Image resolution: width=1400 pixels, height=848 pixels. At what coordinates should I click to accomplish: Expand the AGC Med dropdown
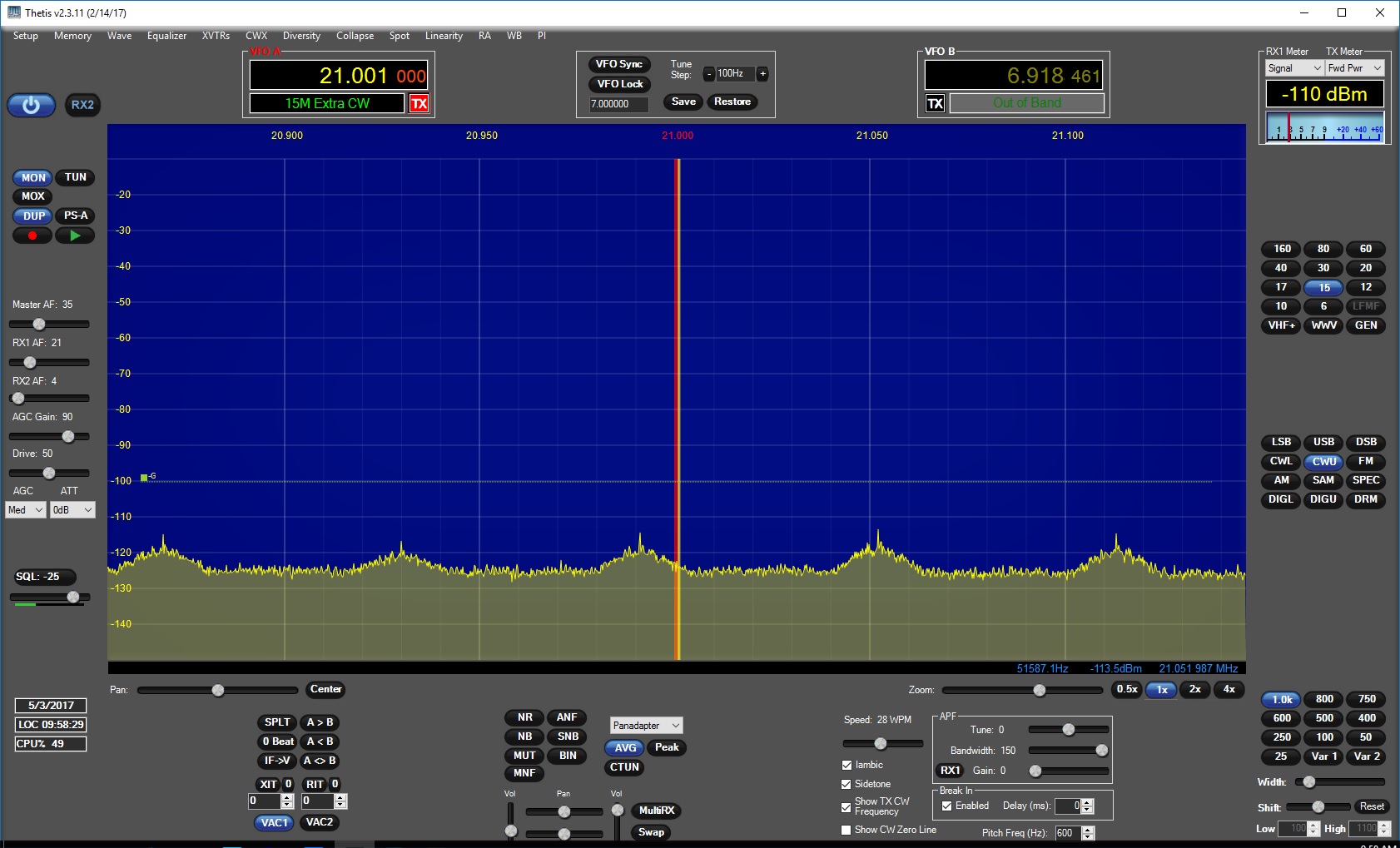pyautogui.click(x=26, y=510)
